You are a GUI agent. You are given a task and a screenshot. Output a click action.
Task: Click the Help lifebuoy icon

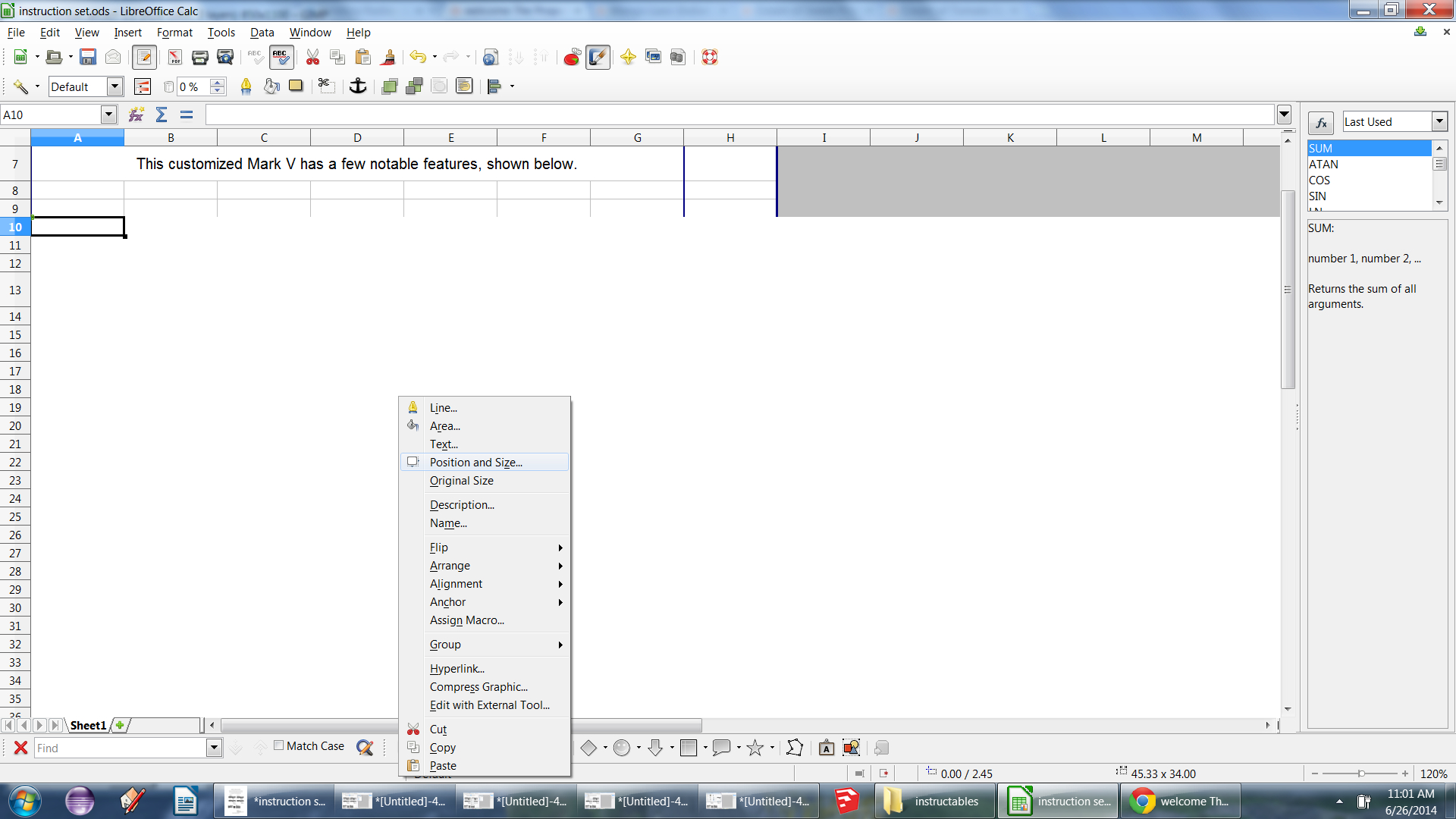pos(710,57)
